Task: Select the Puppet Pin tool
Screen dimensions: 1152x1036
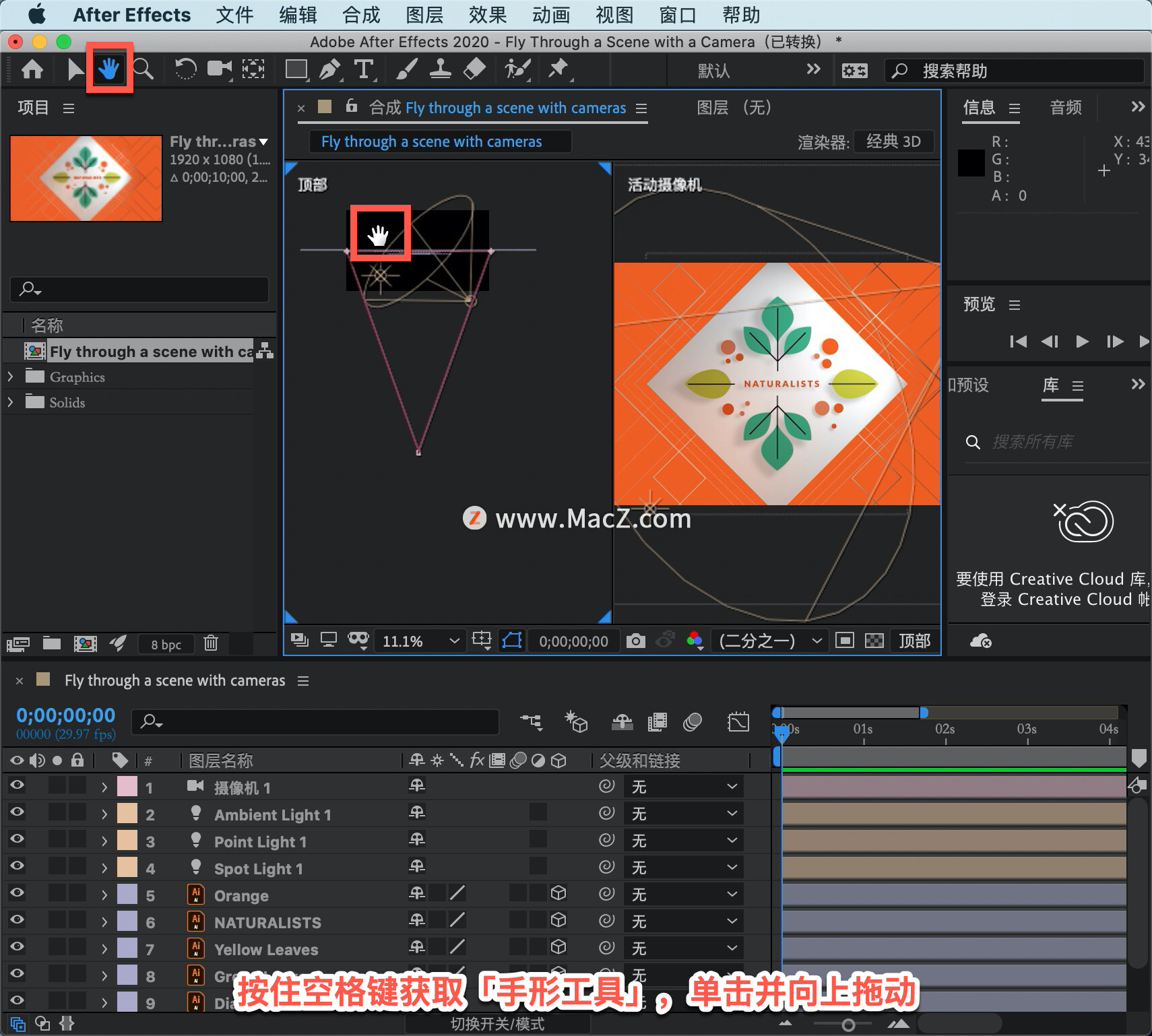Action: [x=558, y=69]
